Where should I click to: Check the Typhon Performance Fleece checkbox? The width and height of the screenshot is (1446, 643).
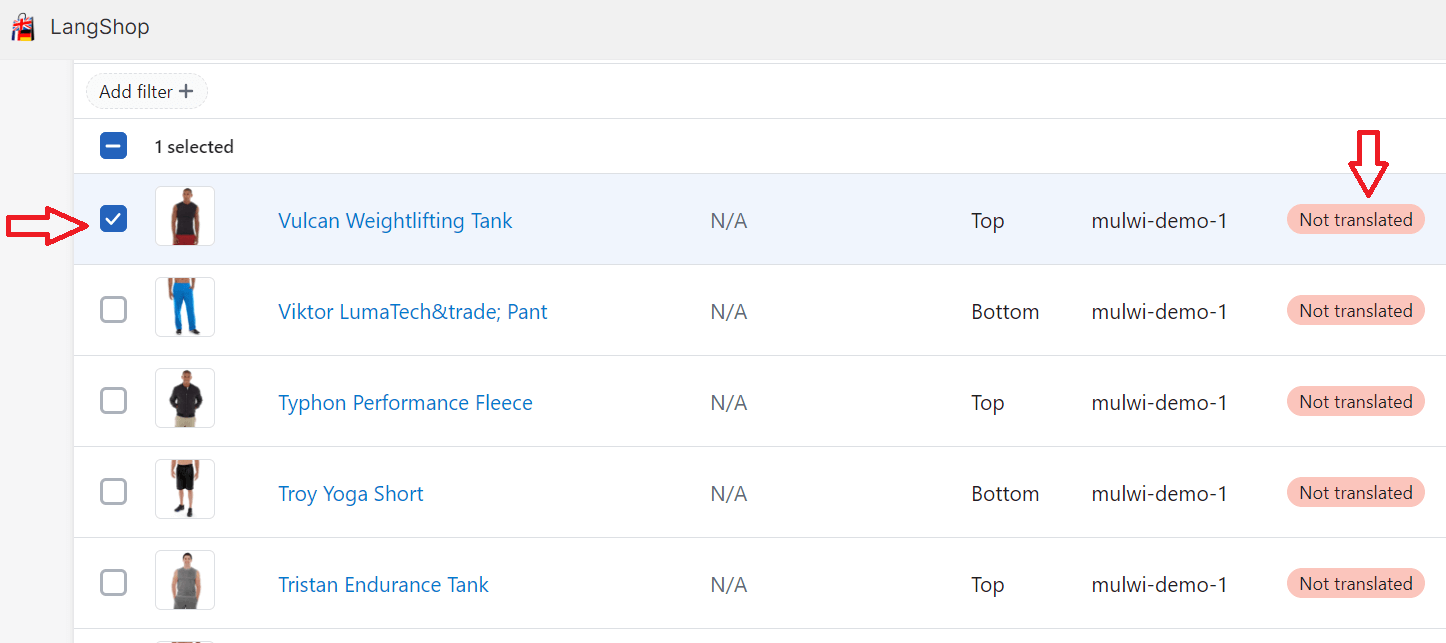click(114, 401)
